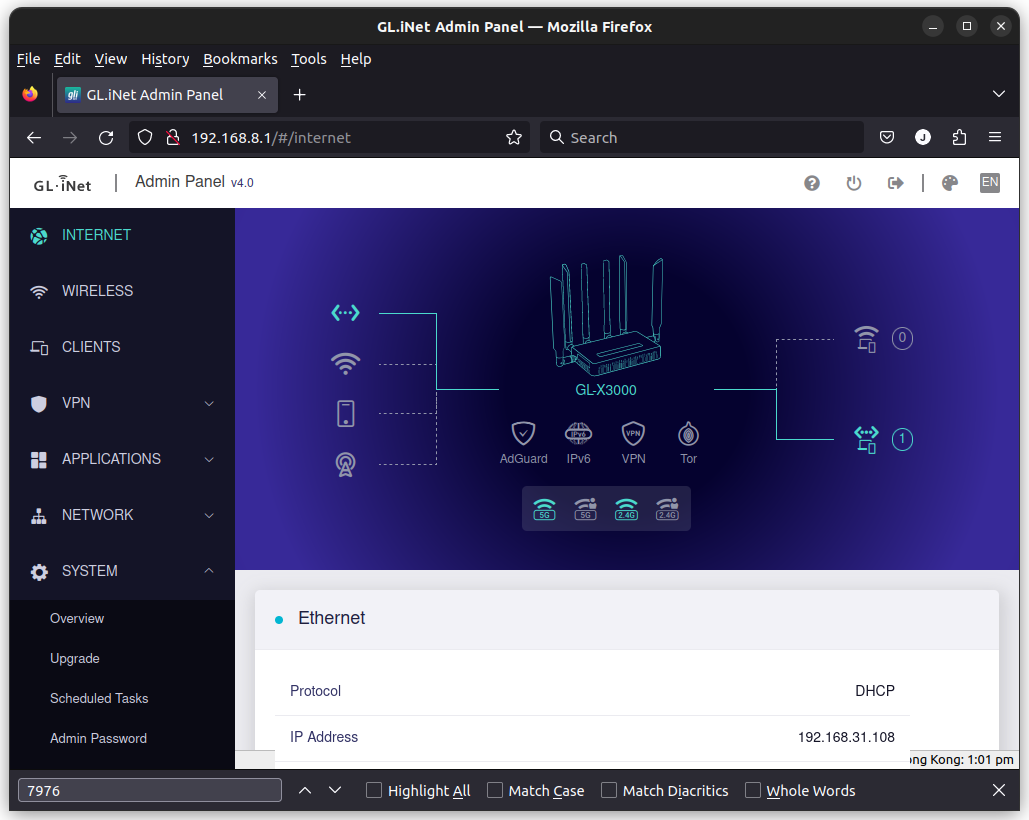Screen dimensions: 1029x820
Task: Open the History menu
Action: coord(165,59)
